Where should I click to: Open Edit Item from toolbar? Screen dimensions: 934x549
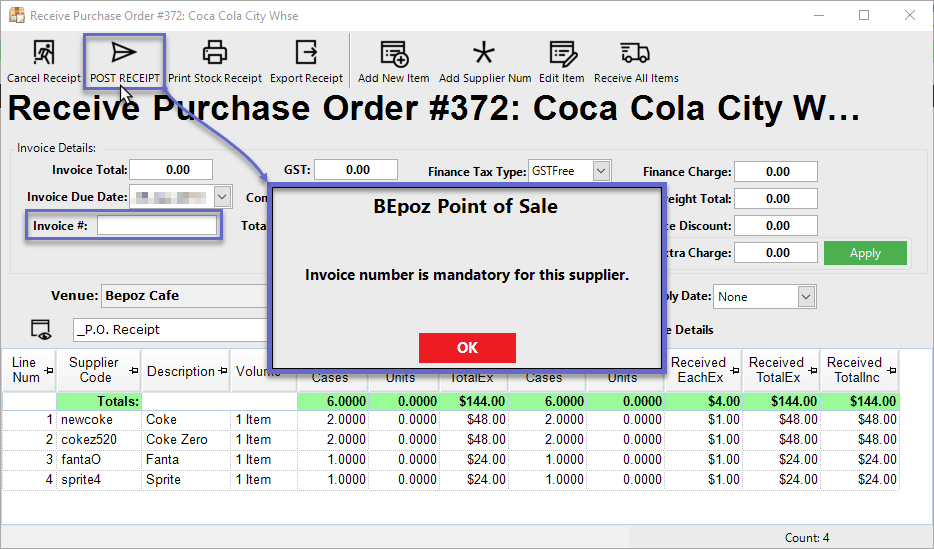pos(562,53)
